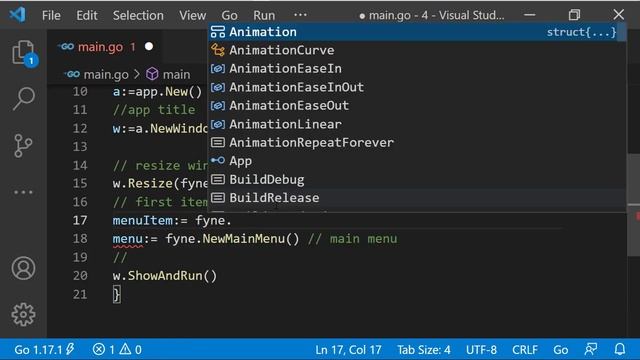Viewport: 640px width, 360px height.
Task: Click the app.New() call on line 10
Action: coord(169,91)
